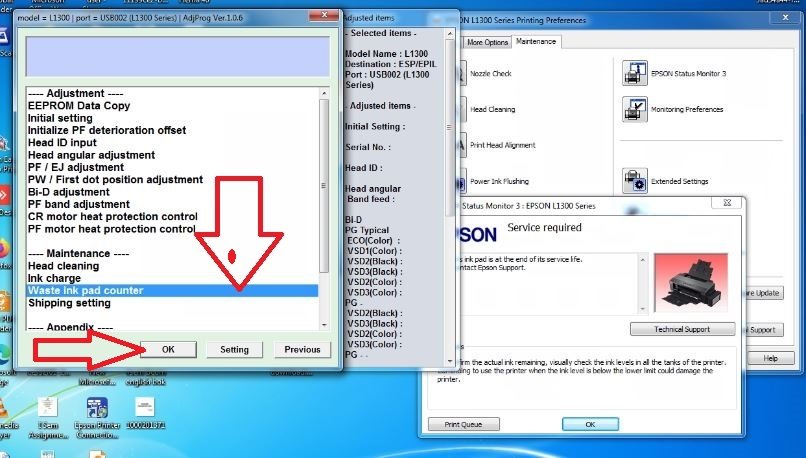Close the Printing Preferences window

click(x=785, y=17)
